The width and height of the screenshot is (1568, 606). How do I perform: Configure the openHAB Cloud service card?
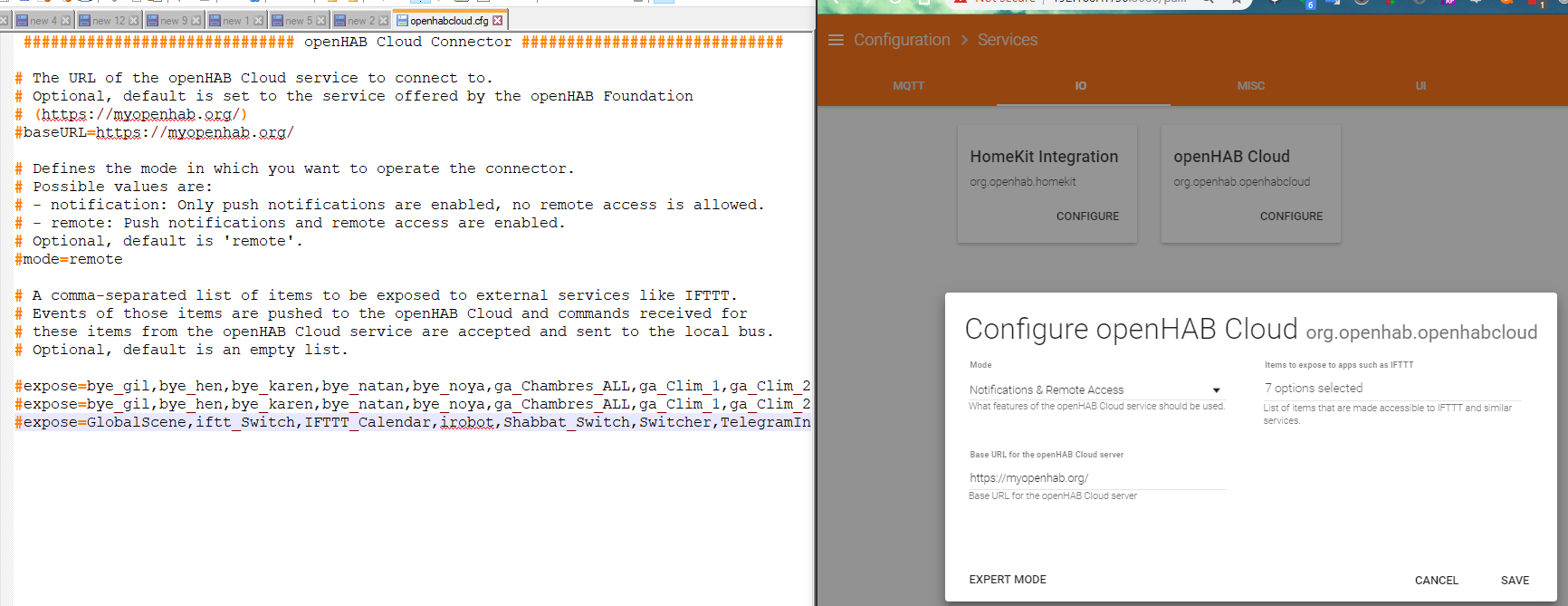(1291, 216)
